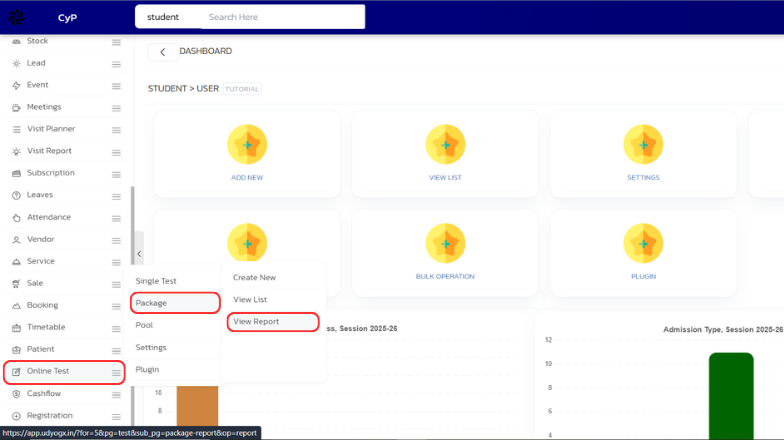784x440 pixels.
Task: Open the Bulk Operation tile icon
Action: pyautogui.click(x=445, y=243)
